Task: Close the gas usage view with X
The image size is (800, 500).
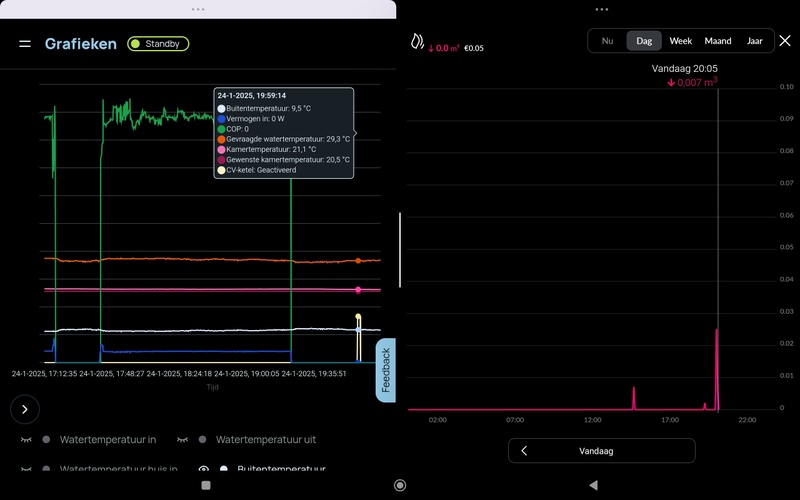Action: click(x=785, y=41)
